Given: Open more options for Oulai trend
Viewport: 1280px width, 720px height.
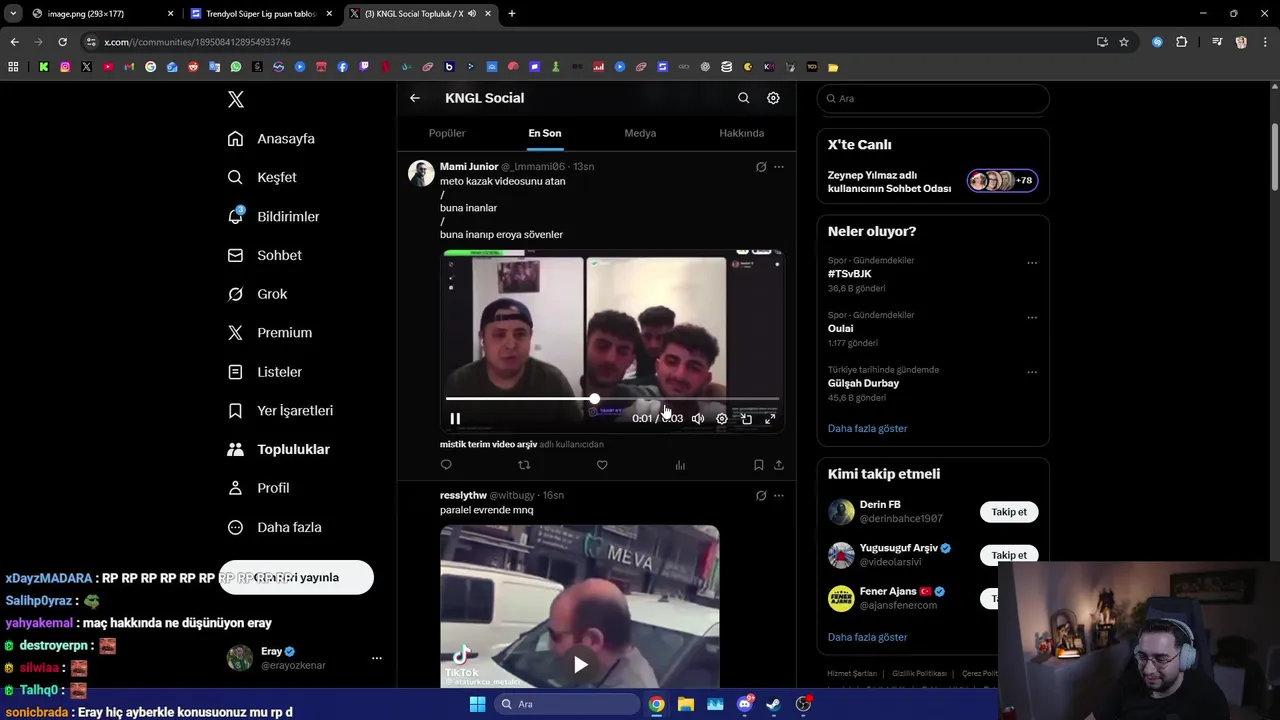Looking at the screenshot, I should (x=1032, y=318).
